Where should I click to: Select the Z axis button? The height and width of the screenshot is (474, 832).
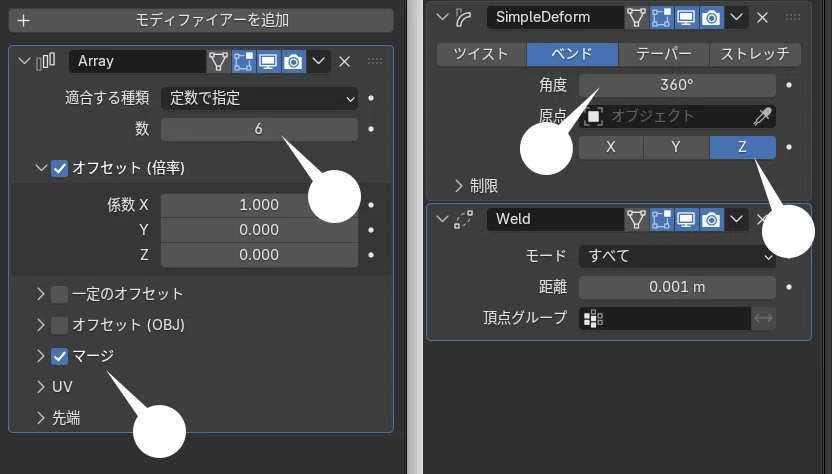coord(743,147)
